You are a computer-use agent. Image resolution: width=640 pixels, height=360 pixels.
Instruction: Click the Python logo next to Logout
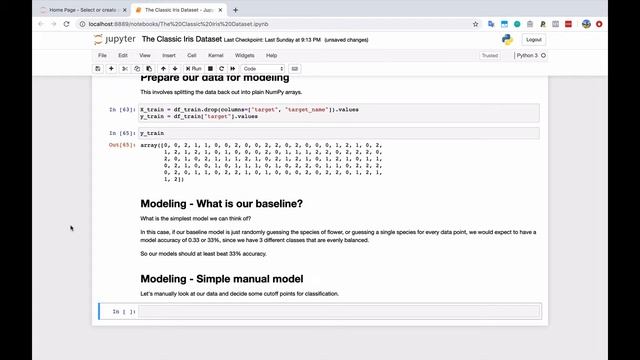(x=507, y=39)
